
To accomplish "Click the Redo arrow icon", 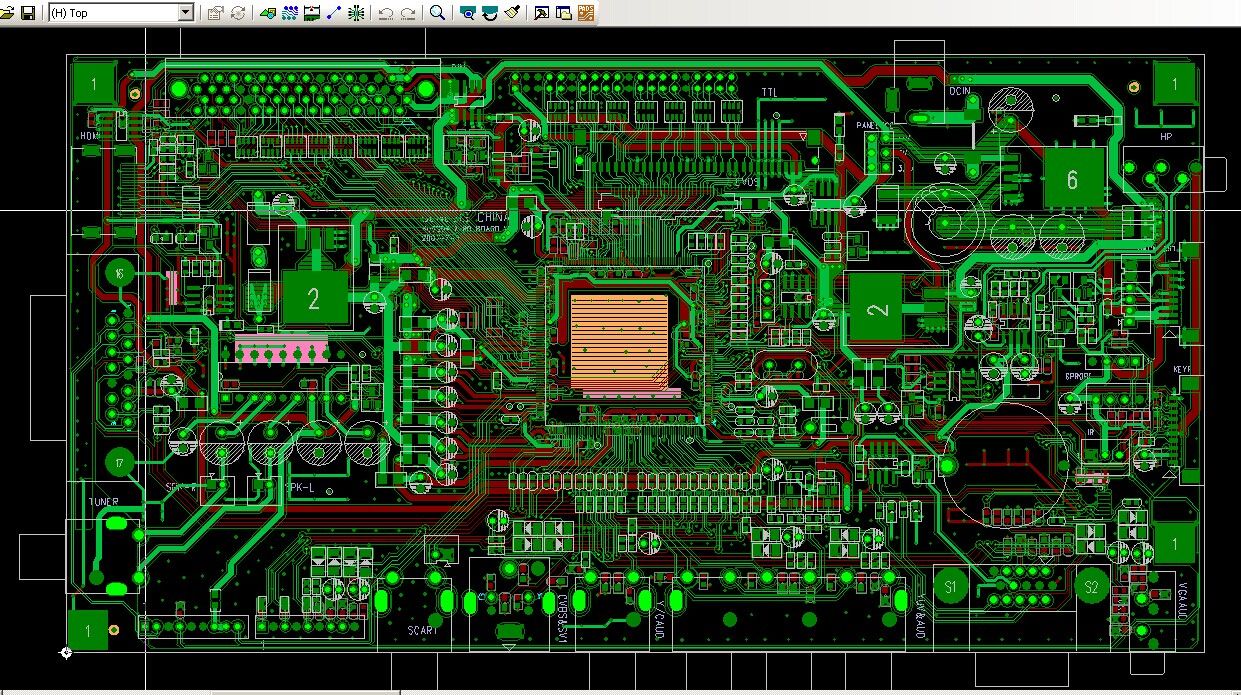I will 408,13.
